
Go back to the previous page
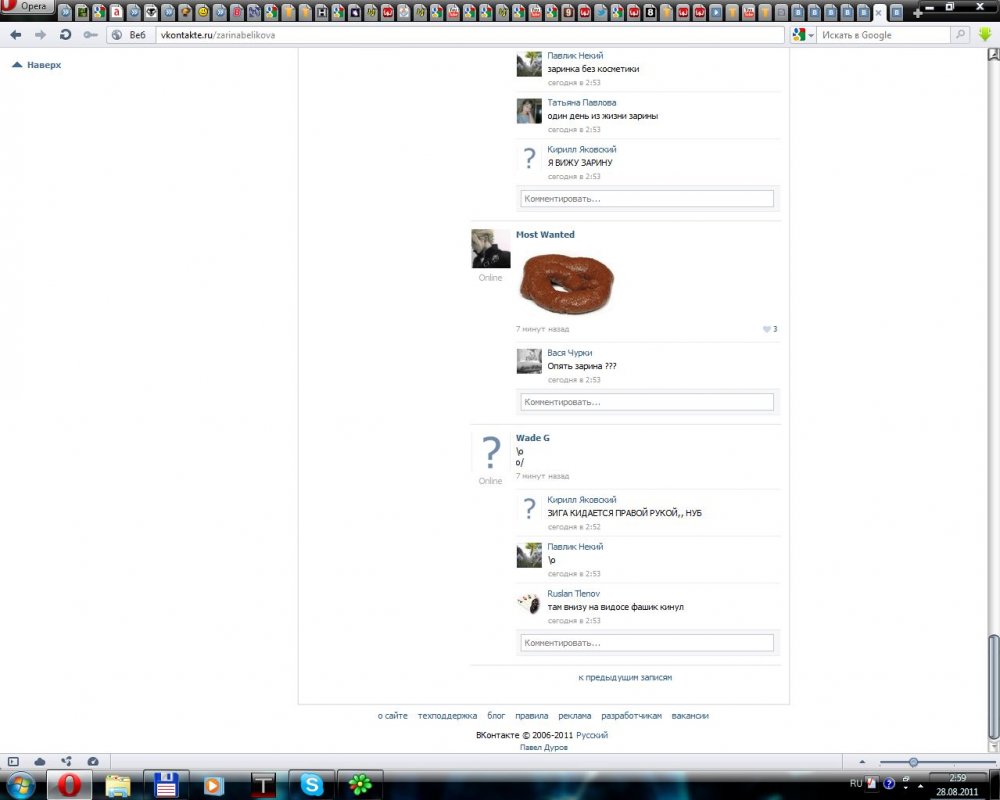(x=16, y=35)
